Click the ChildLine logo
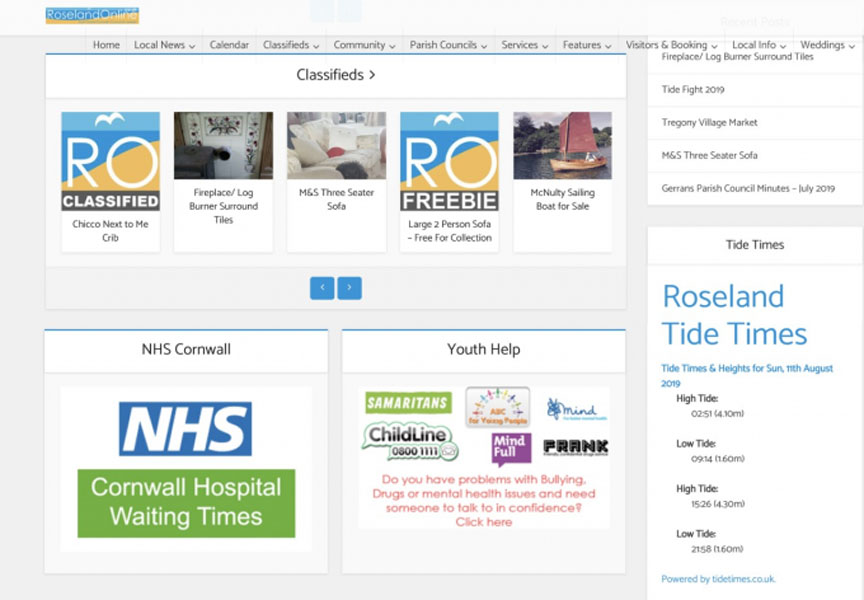This screenshot has width=864, height=600. pos(411,442)
